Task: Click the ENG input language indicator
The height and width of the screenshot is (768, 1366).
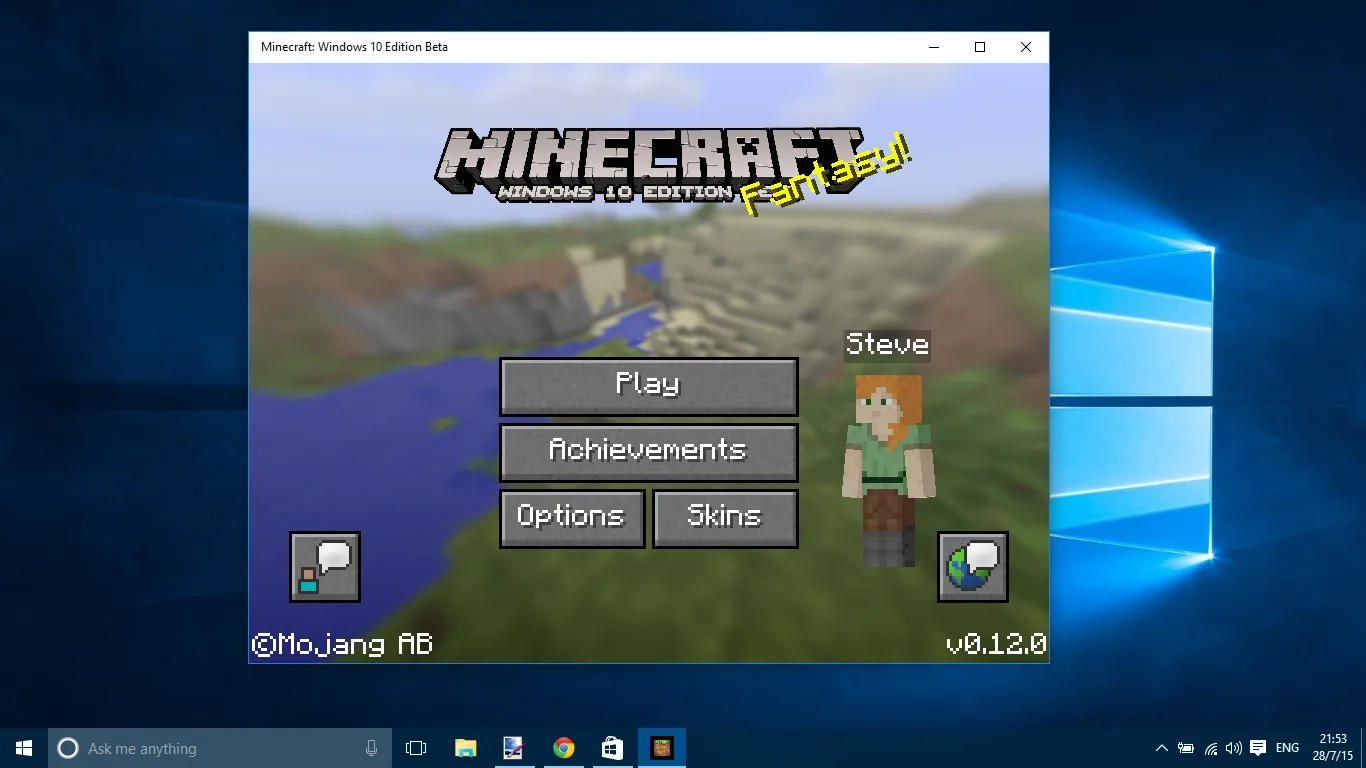Action: 1288,748
